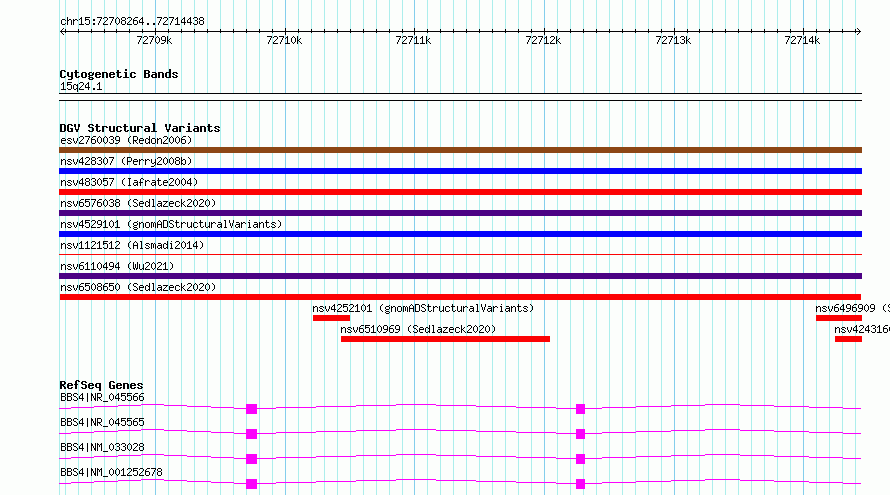Click the 15q24.1 cytogenetic band bar
890x495 pixels.
click(x=460, y=97)
